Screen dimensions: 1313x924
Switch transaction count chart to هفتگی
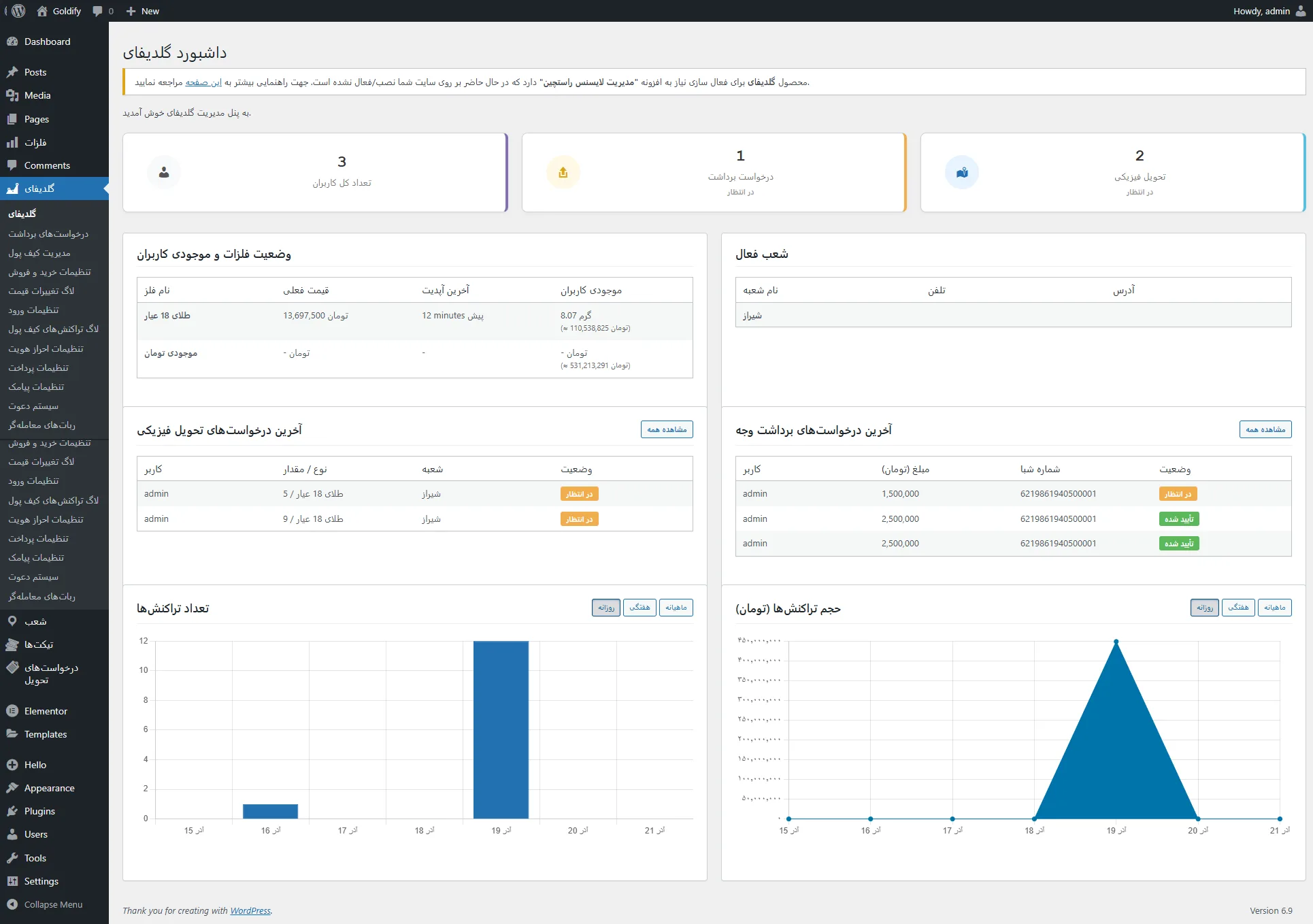(x=639, y=608)
